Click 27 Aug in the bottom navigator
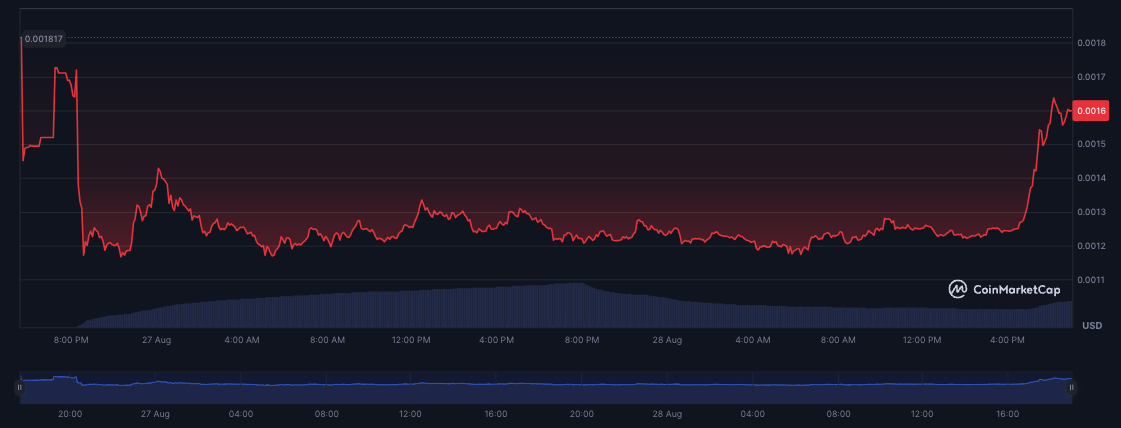 point(157,413)
